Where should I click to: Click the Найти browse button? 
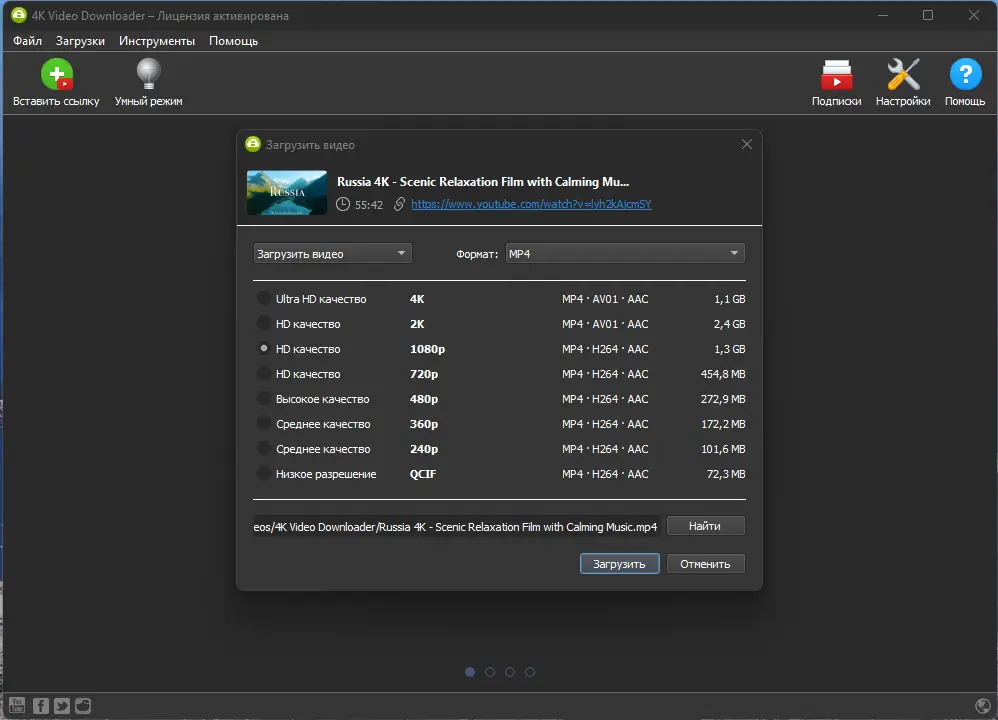pos(705,526)
